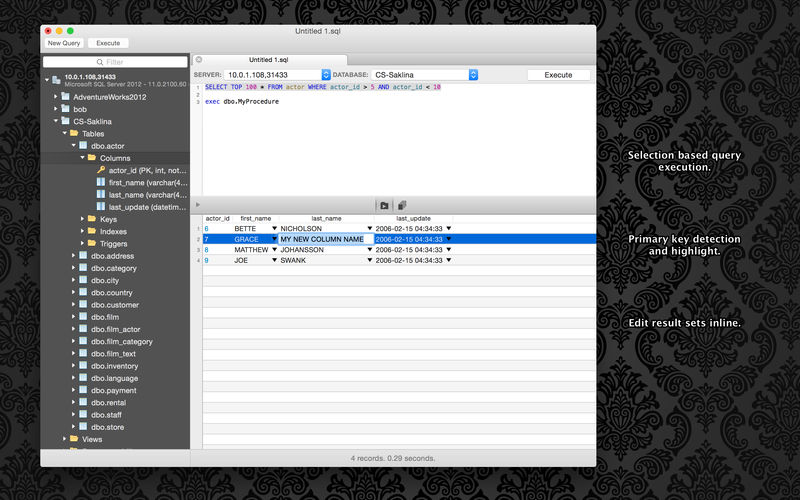
Task: Click the copy results icon
Action: coord(401,205)
